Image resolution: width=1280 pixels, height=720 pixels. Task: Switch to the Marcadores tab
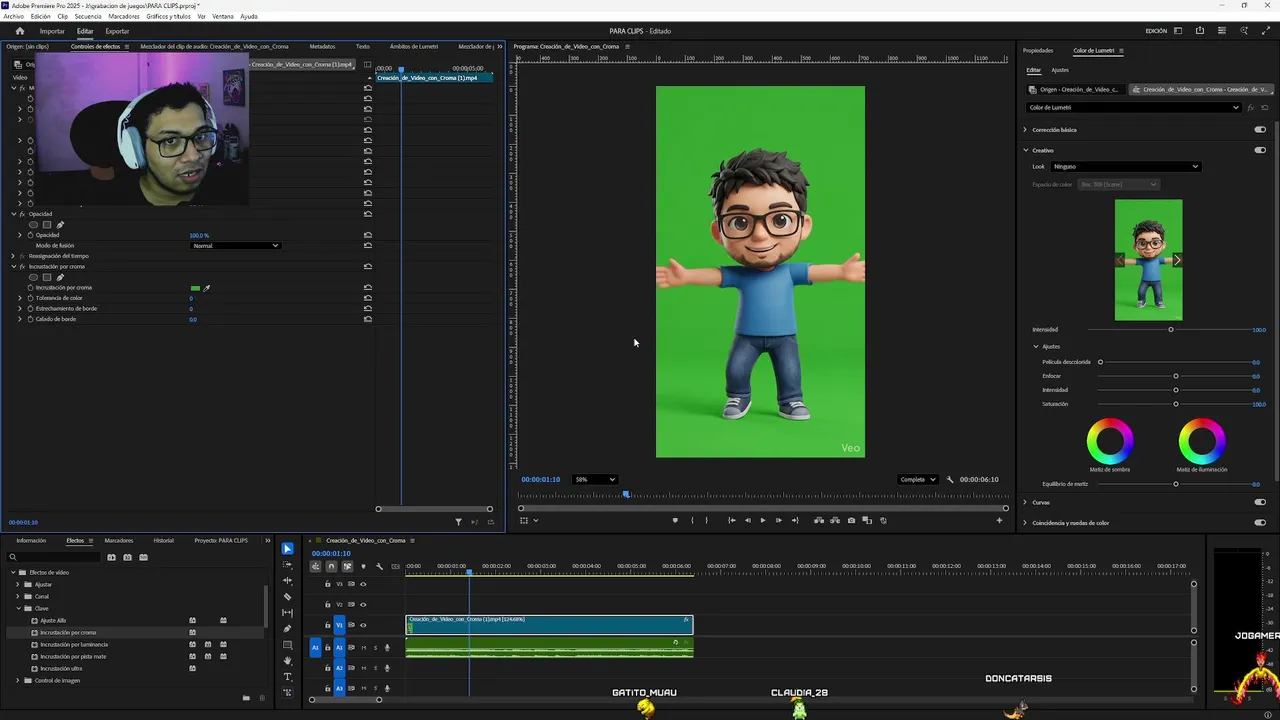[x=118, y=541]
